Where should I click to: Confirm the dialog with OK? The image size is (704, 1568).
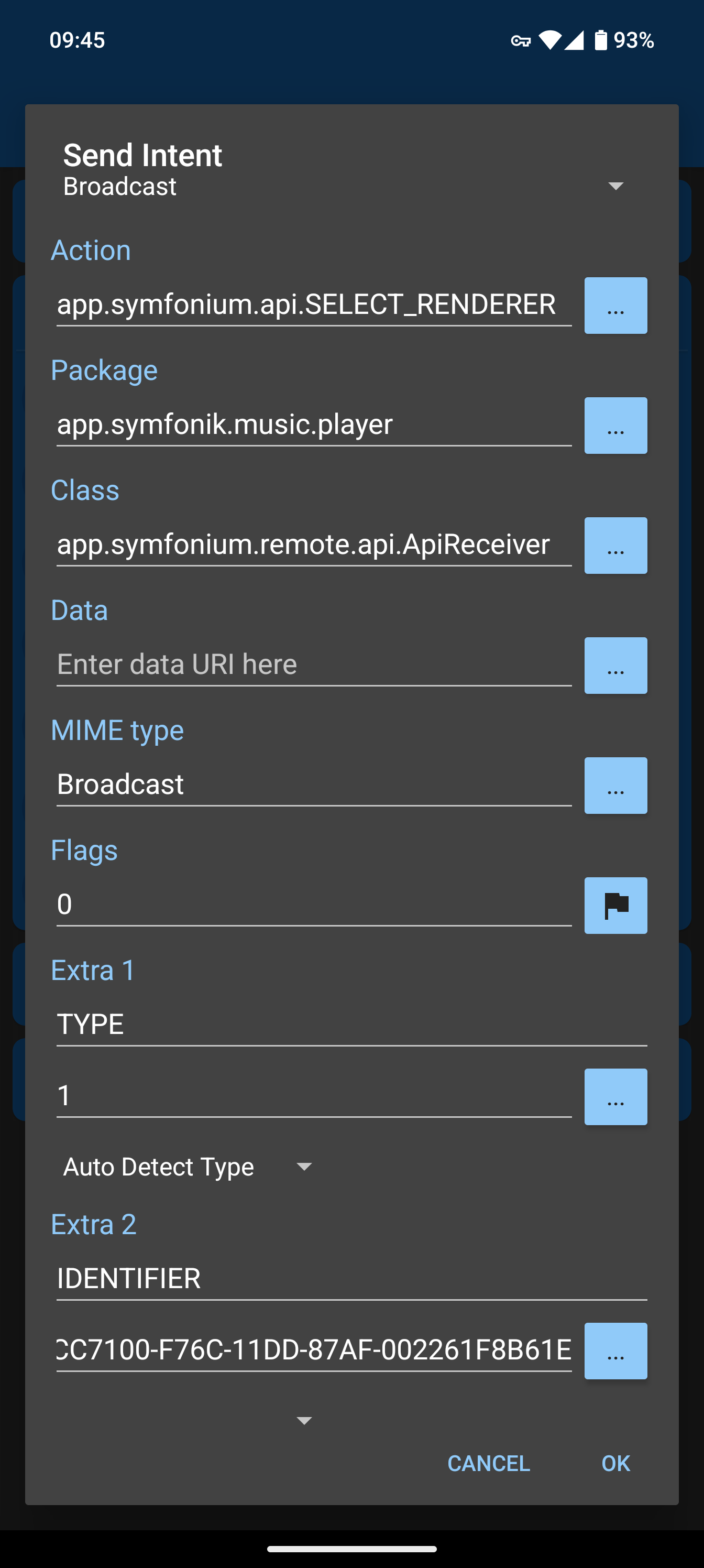pyautogui.click(x=615, y=1463)
